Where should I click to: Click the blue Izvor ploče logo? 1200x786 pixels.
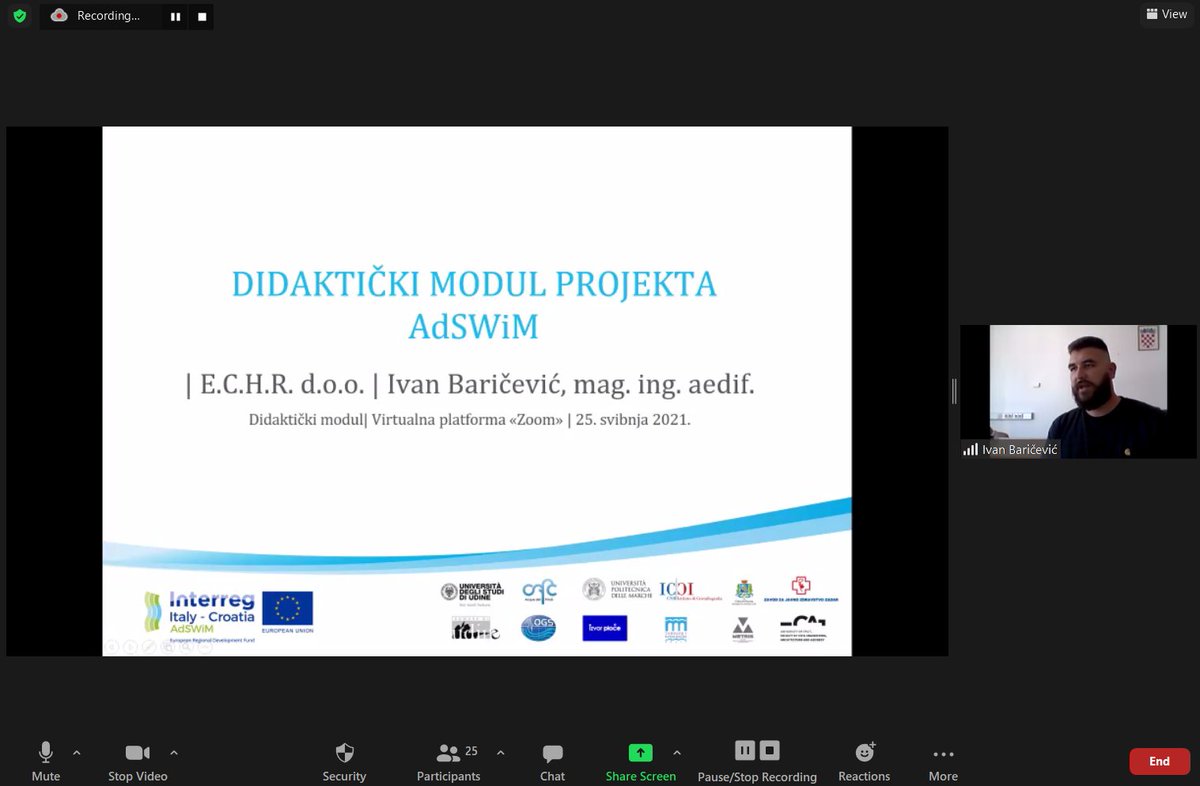[x=605, y=628]
